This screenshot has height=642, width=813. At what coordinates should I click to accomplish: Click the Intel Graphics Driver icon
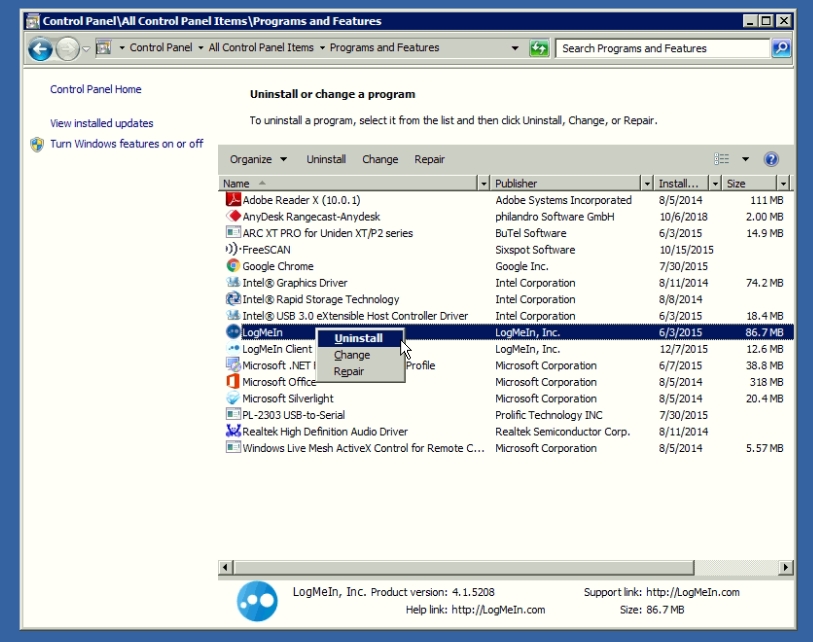coord(233,283)
